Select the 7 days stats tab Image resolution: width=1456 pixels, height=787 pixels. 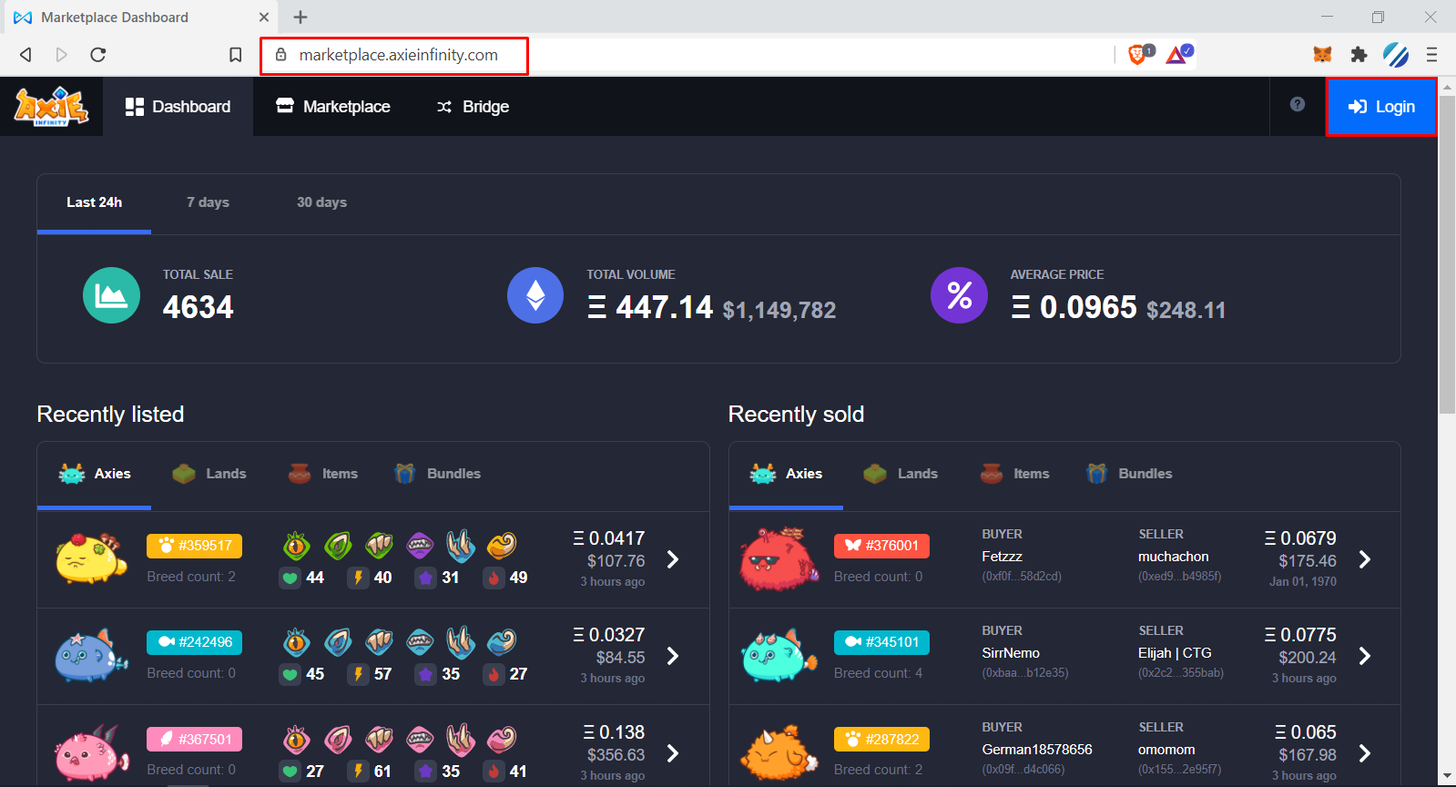[x=208, y=202]
